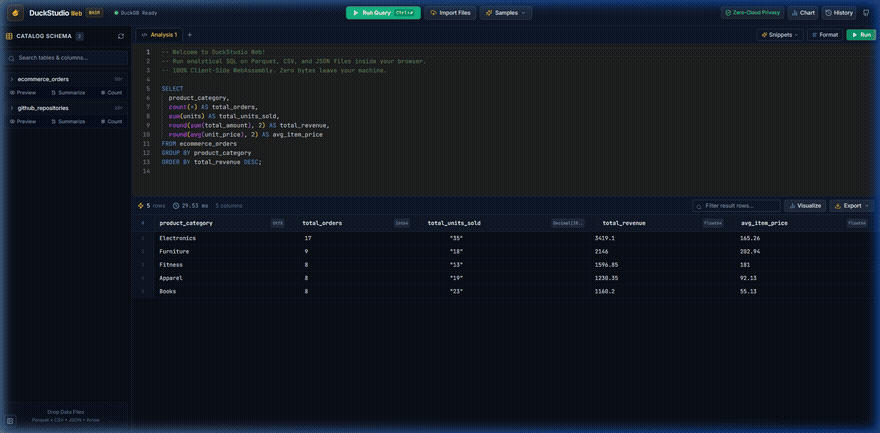Click the Visualize button
The width and height of the screenshot is (880, 433).
click(x=805, y=206)
